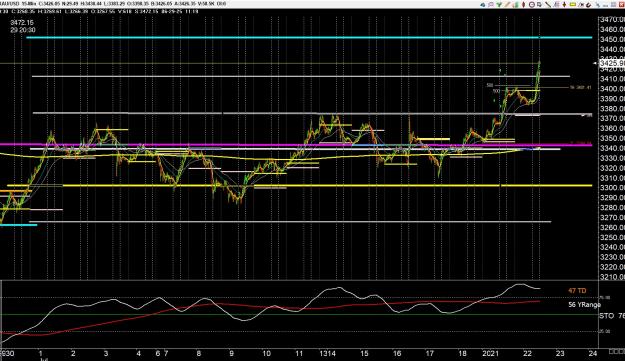625x361 pixels.
Task: Click the current price tag 3425.90
Action: tap(612, 63)
